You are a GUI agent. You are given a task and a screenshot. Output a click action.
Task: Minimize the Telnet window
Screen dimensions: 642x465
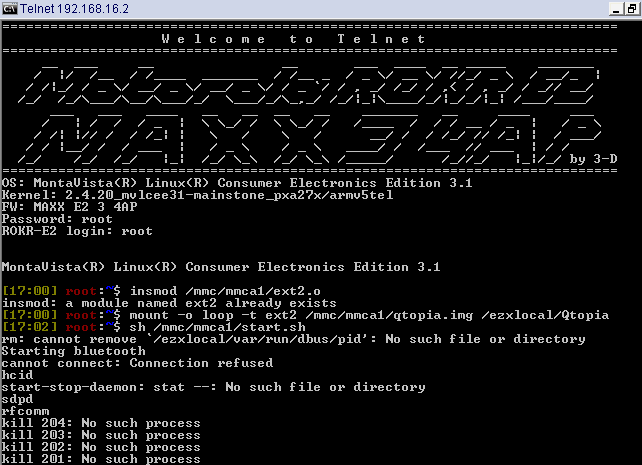click(x=615, y=9)
